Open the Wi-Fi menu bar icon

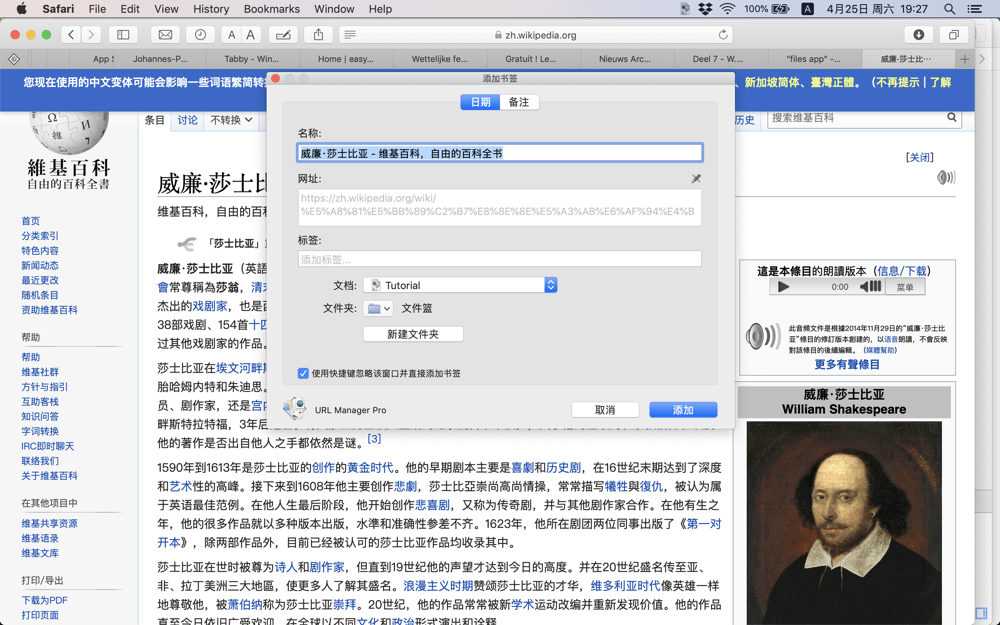(727, 9)
